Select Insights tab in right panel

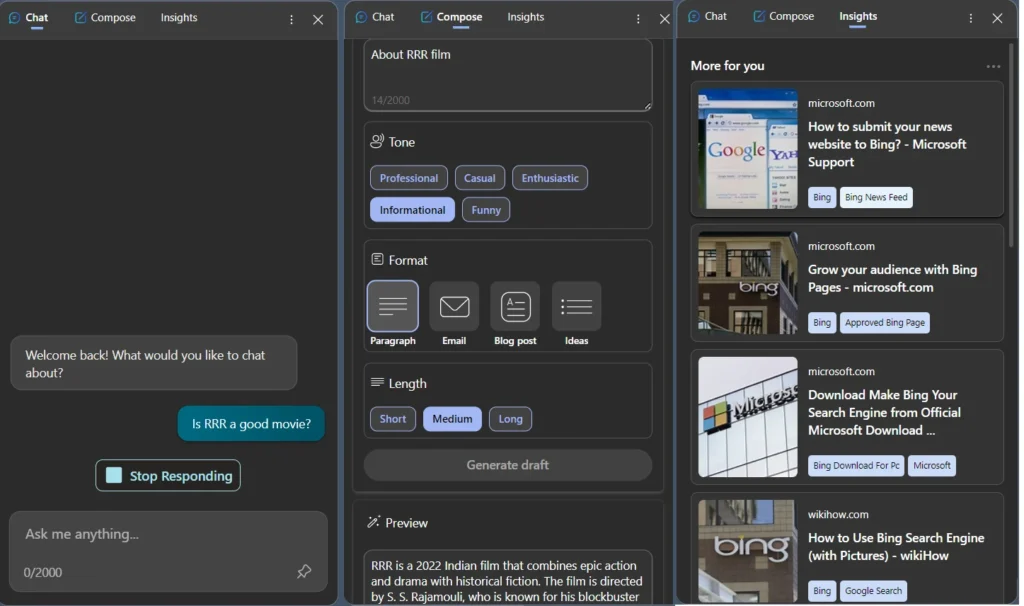pyautogui.click(x=858, y=16)
